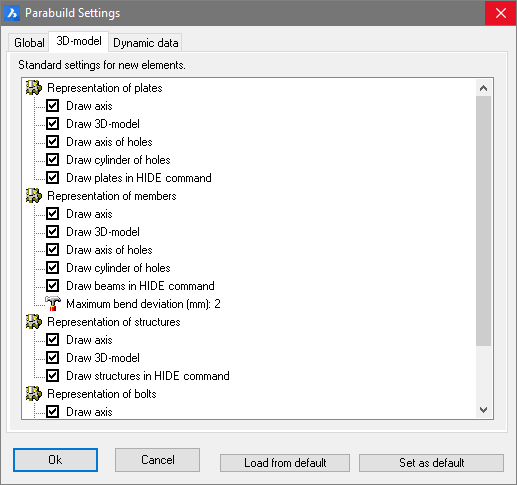The height and width of the screenshot is (485, 517).
Task: Open the Dynamic data tab
Action: [x=146, y=43]
